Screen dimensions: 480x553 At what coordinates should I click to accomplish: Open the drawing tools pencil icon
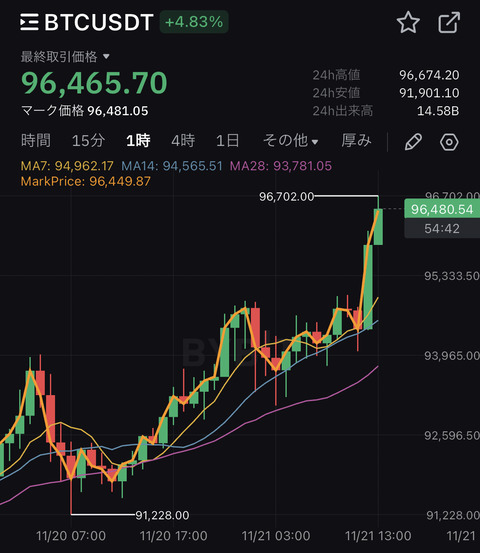(413, 142)
